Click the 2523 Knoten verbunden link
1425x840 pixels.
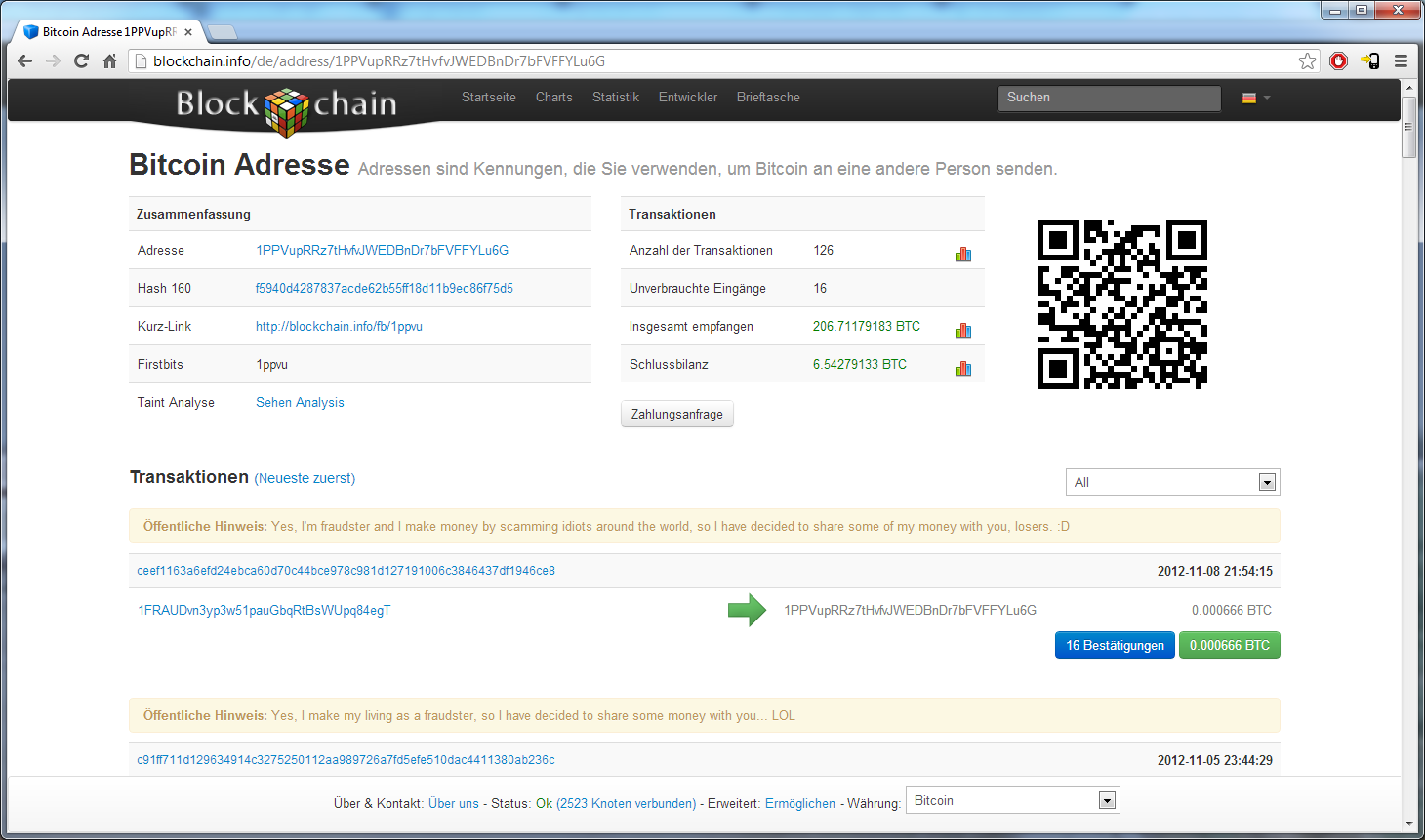(x=626, y=804)
